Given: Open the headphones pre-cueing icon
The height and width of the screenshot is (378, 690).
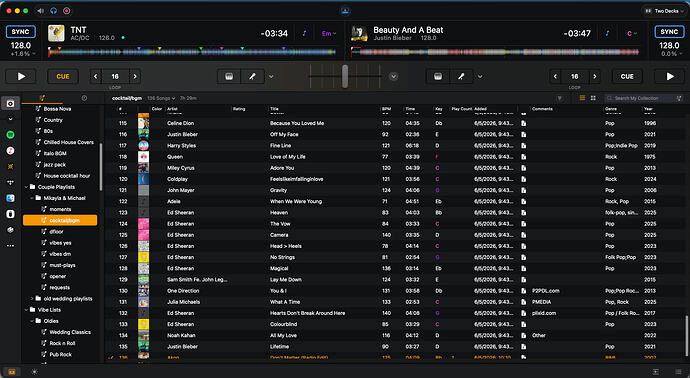Looking at the screenshot, I should coord(54,11).
